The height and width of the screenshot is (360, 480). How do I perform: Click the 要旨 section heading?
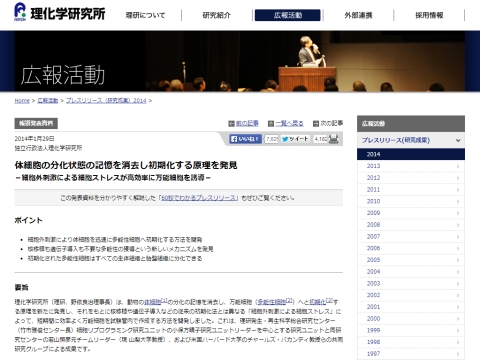tap(21, 287)
